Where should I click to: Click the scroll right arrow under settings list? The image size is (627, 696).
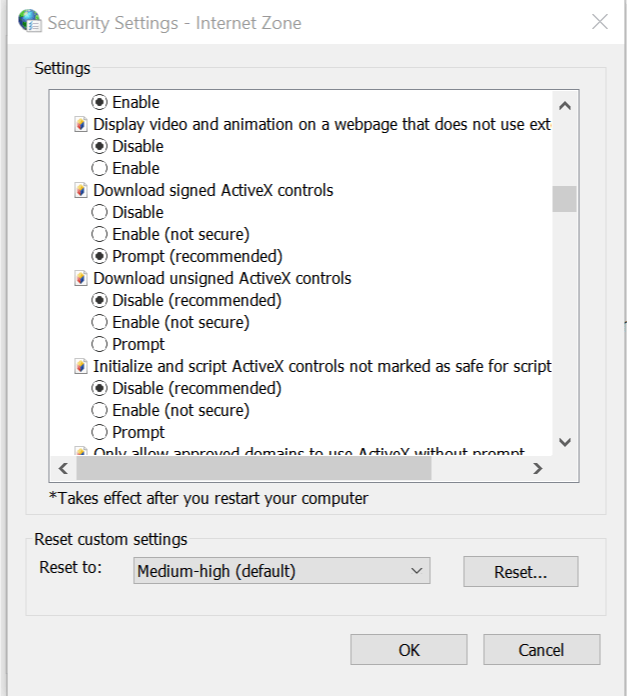537,468
